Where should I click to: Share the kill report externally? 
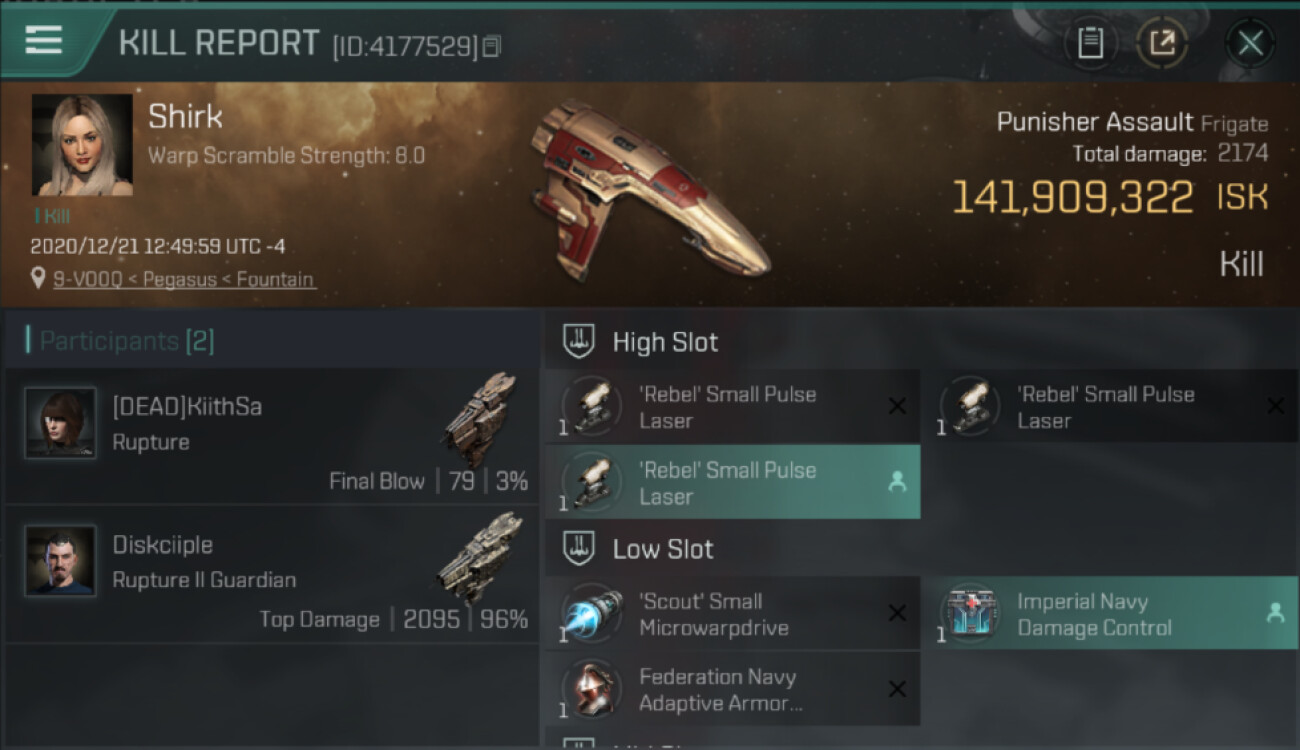(1162, 43)
